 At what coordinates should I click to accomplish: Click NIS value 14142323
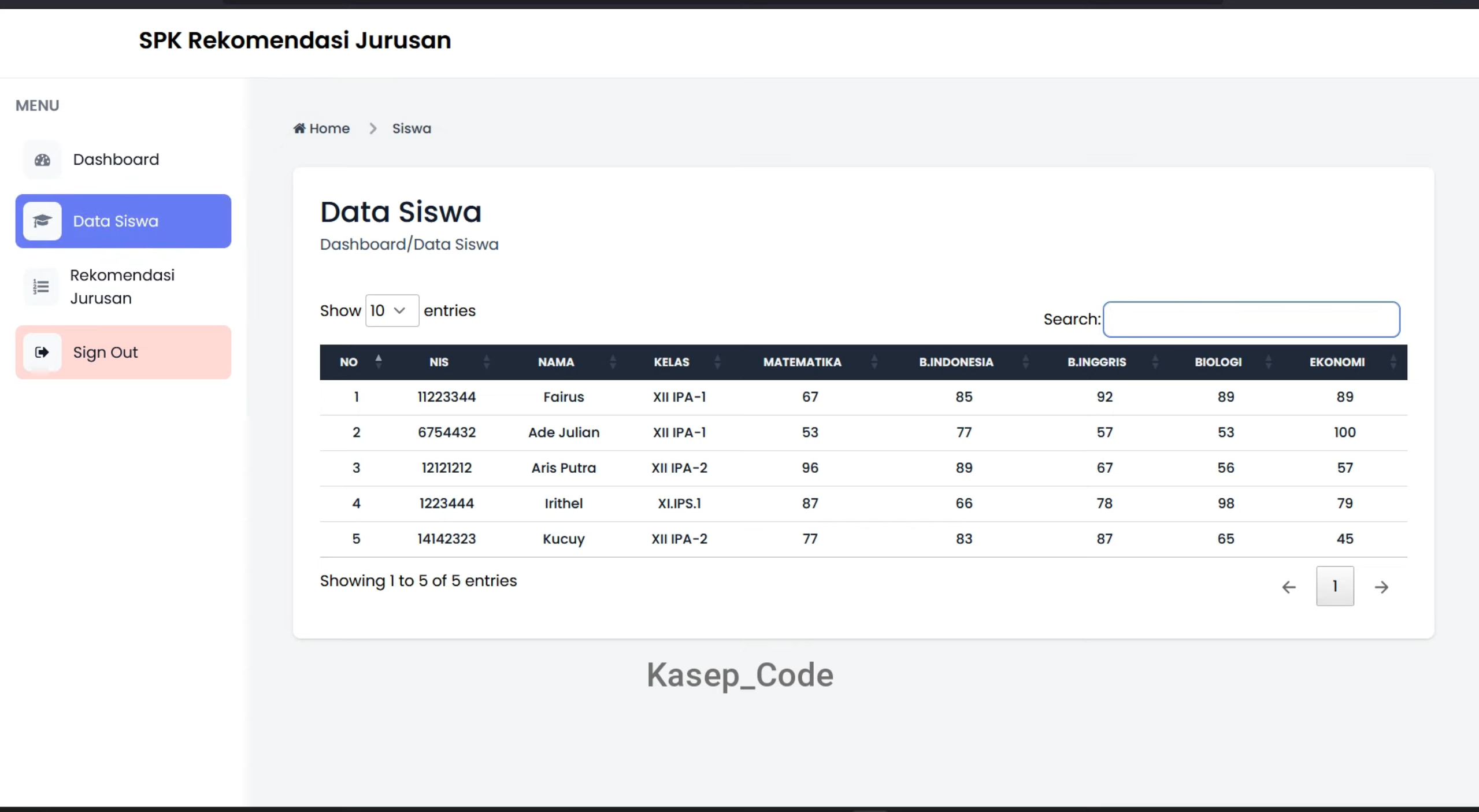(447, 539)
